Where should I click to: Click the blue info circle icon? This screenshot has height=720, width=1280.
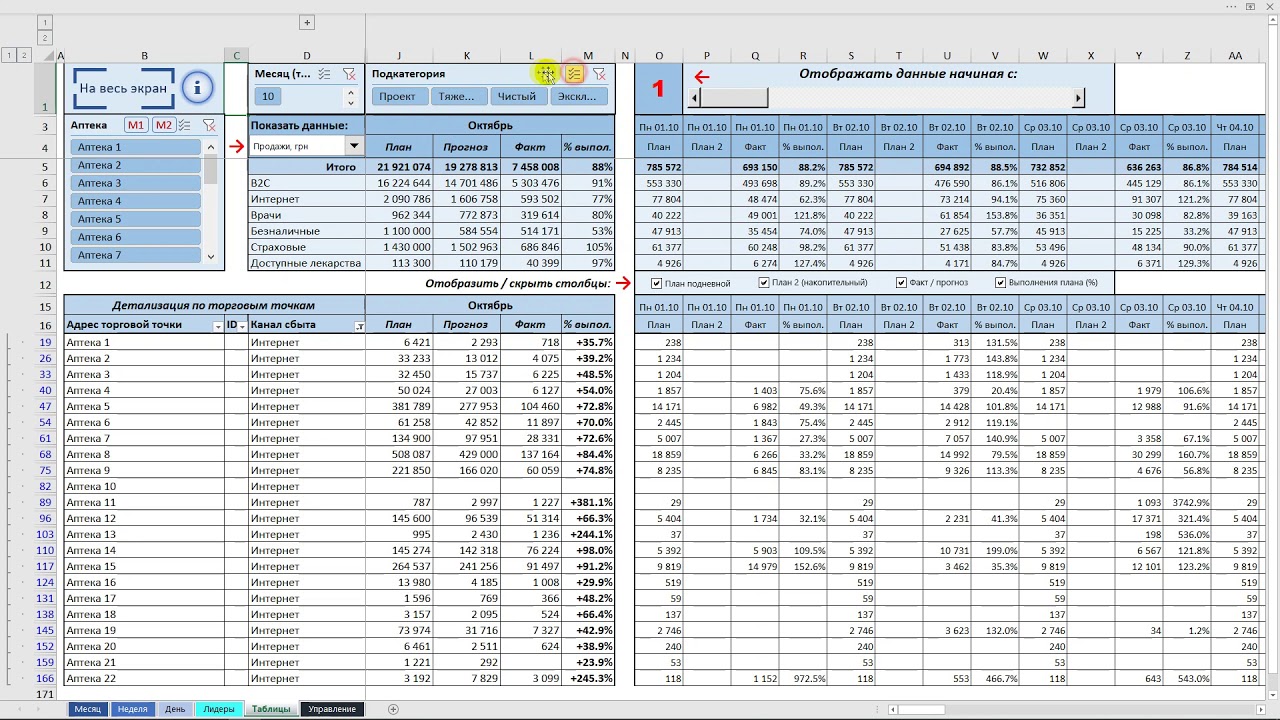pos(197,88)
